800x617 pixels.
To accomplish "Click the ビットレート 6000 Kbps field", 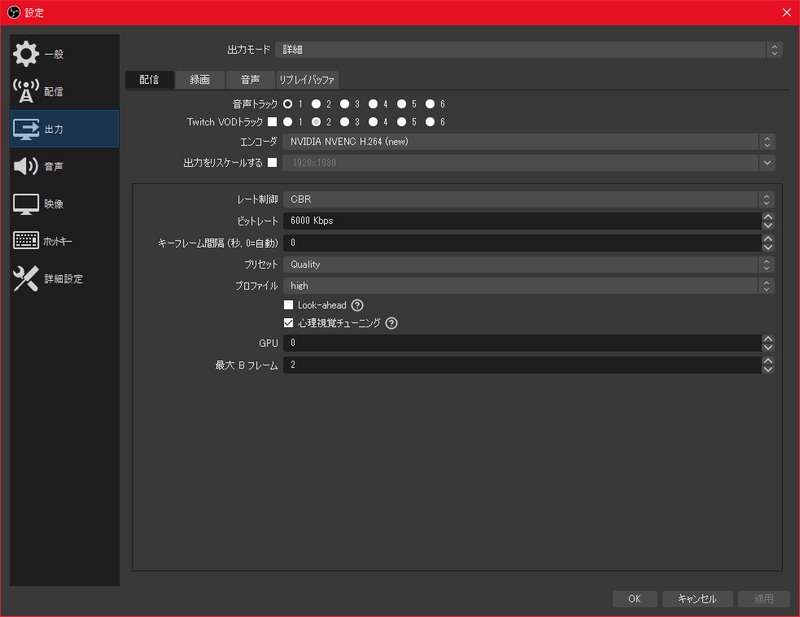I will click(x=522, y=221).
